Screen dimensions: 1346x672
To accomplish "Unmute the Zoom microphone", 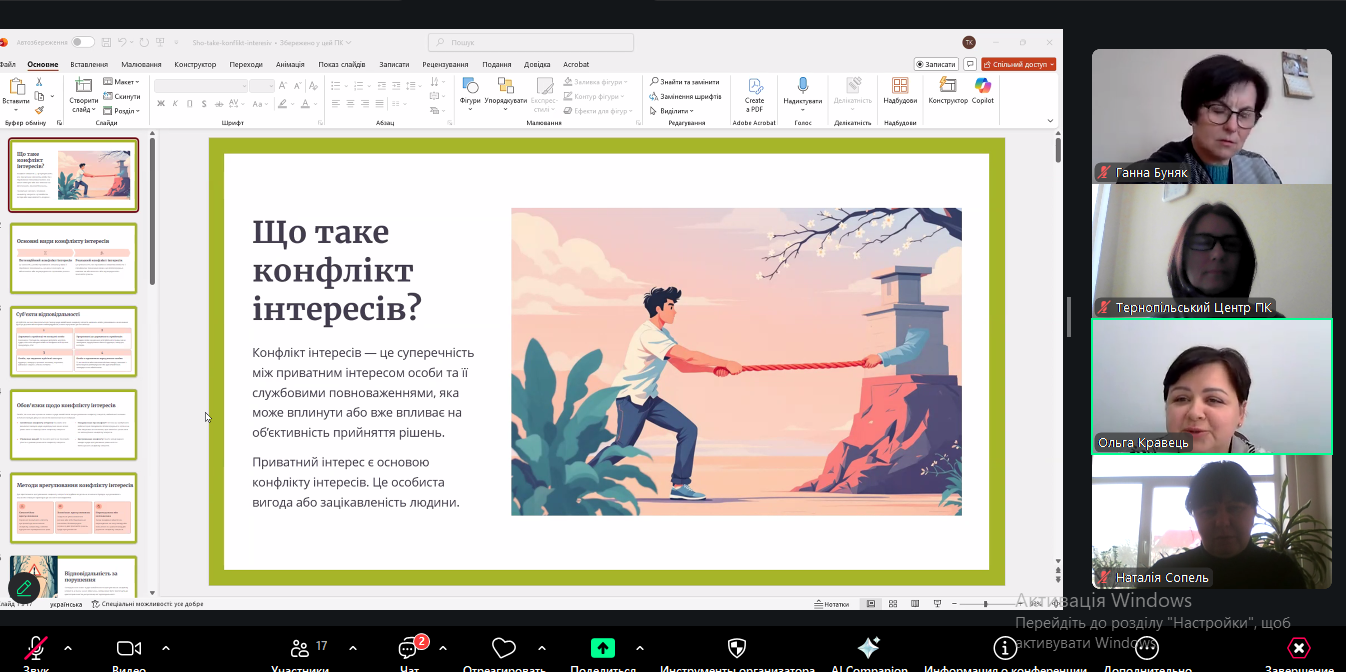I will (35, 648).
